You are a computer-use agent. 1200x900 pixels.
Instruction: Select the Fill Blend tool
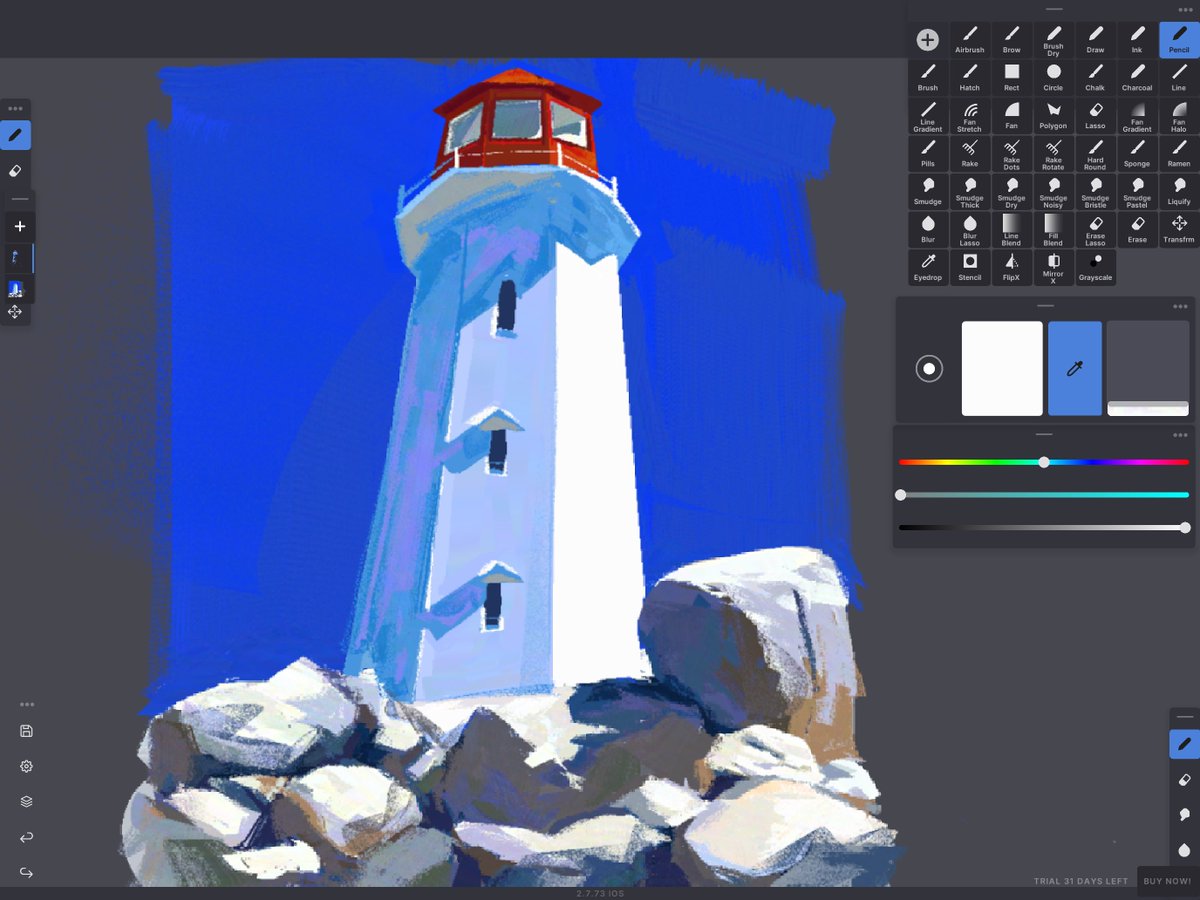click(x=1053, y=230)
